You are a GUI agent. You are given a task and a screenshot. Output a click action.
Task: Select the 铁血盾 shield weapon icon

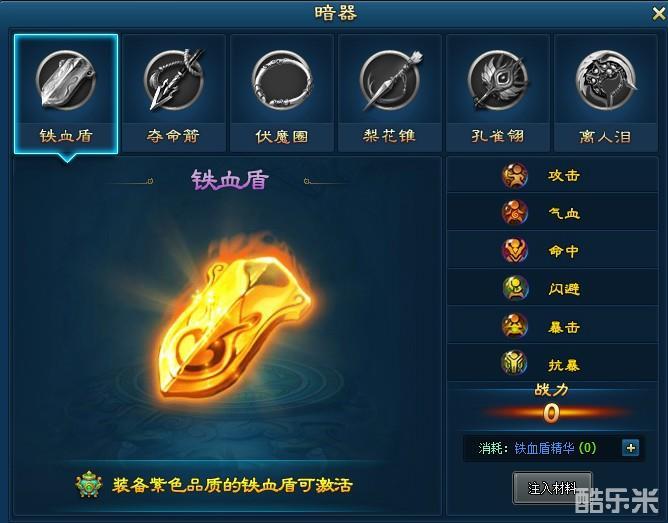click(x=66, y=80)
